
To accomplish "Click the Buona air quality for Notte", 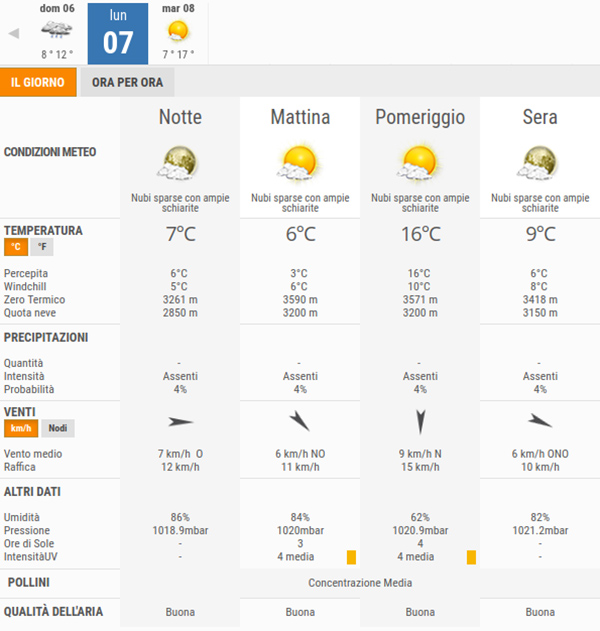I will [180, 612].
